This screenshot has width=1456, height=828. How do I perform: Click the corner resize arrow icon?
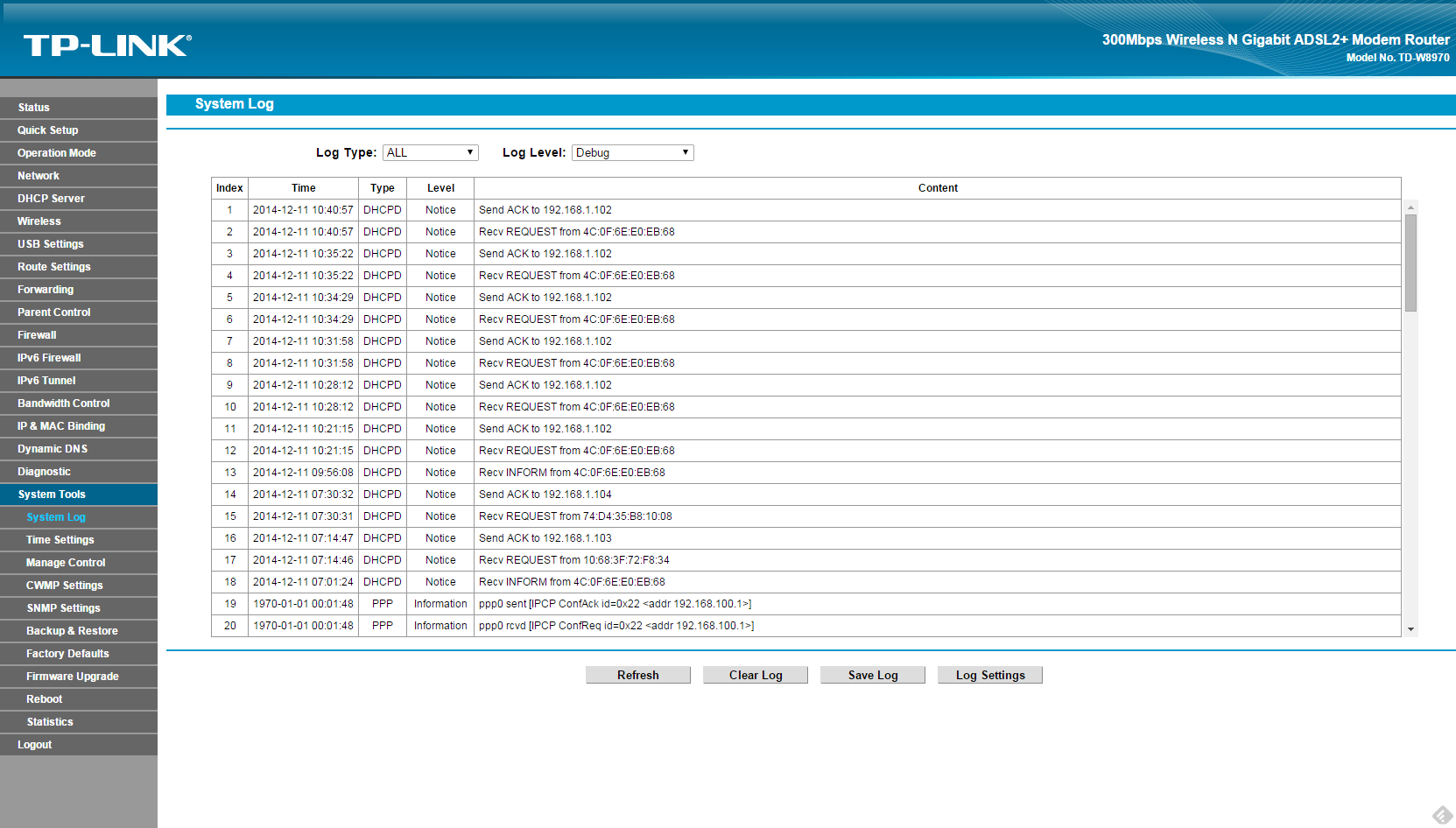click(1442, 815)
